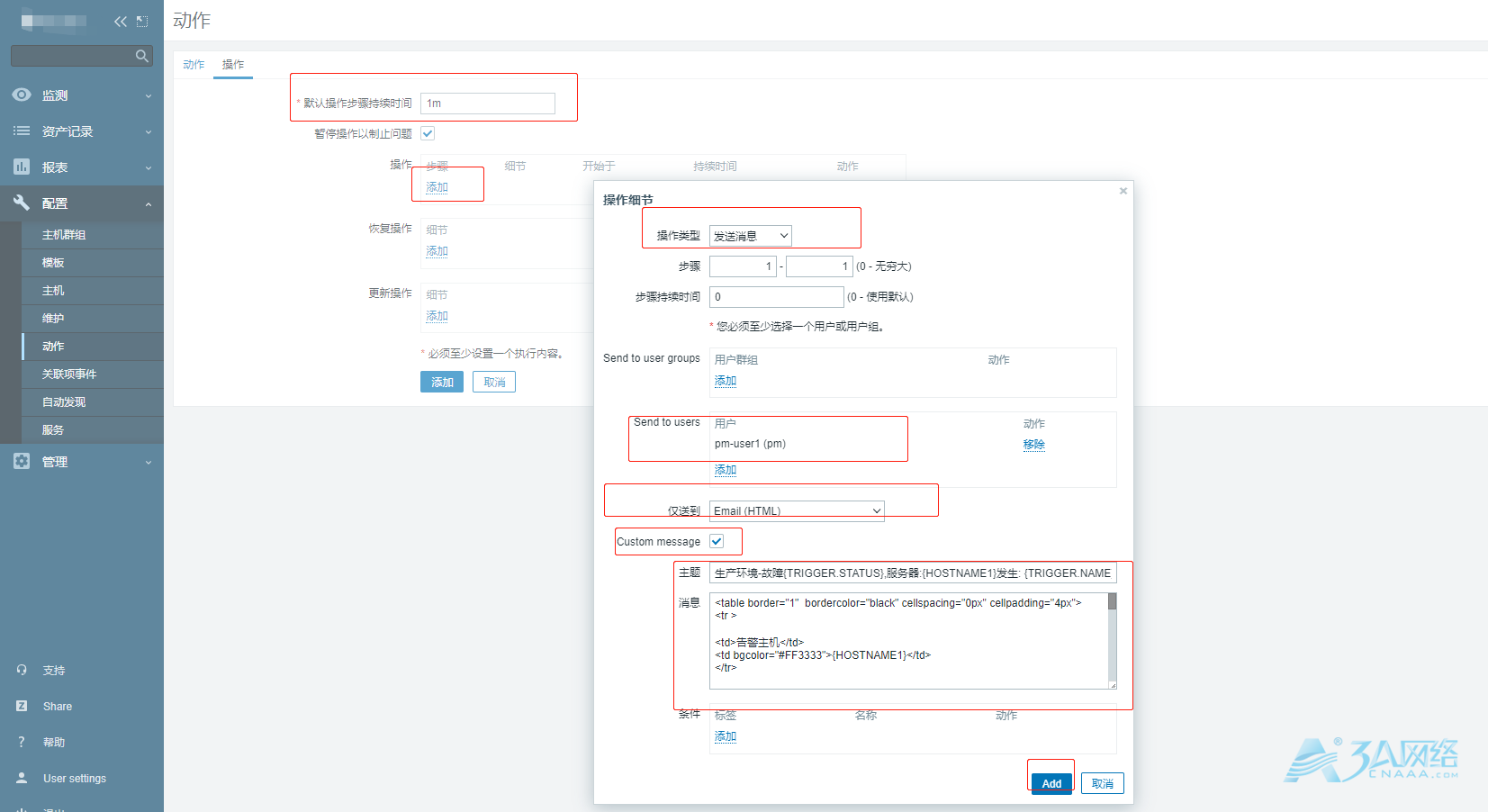
Task: Click the sidebar search magnifier icon
Action: pos(141,56)
